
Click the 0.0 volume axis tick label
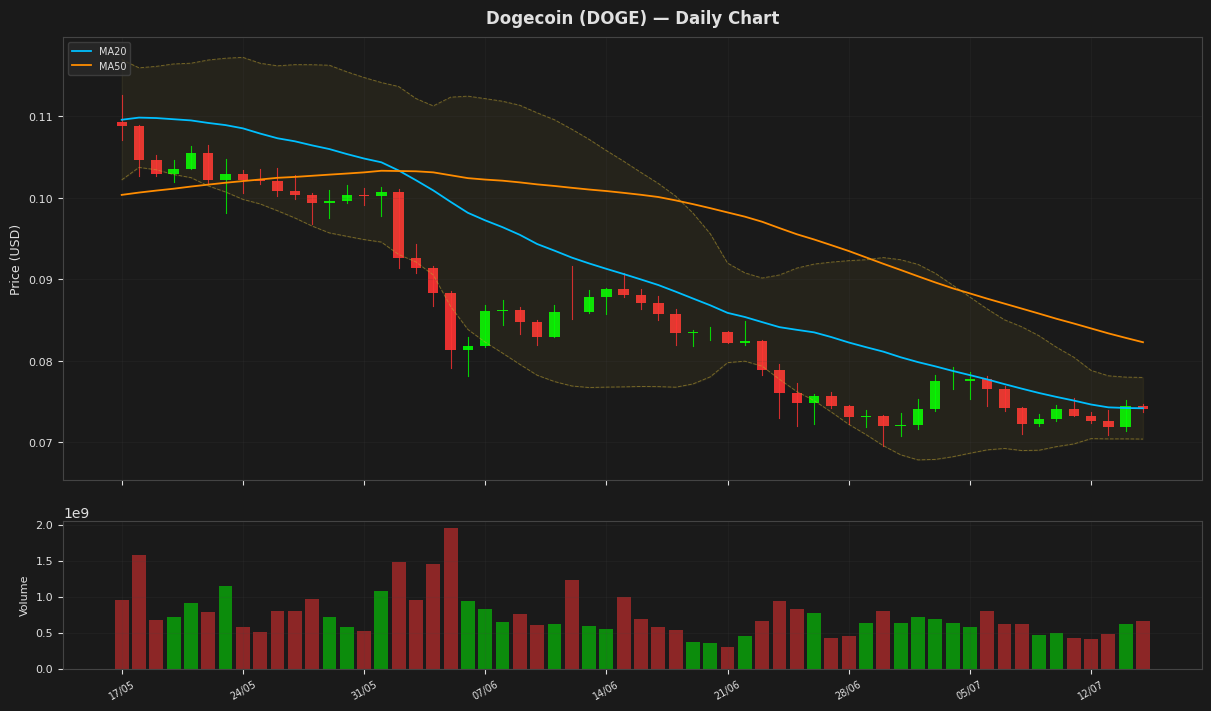click(45, 670)
